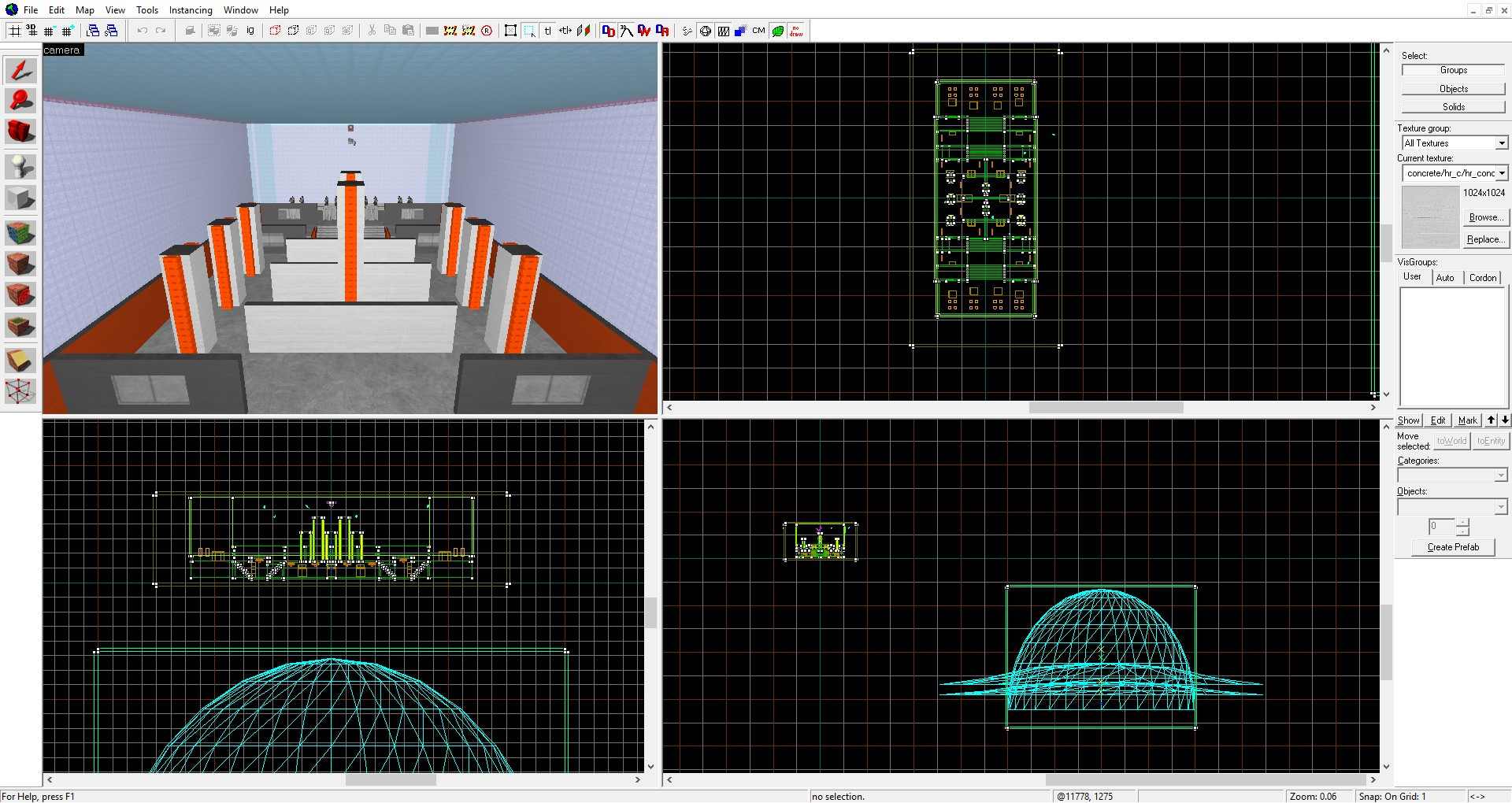Open the Texture group dropdown
This screenshot has width=1512, height=803.
[x=1455, y=142]
